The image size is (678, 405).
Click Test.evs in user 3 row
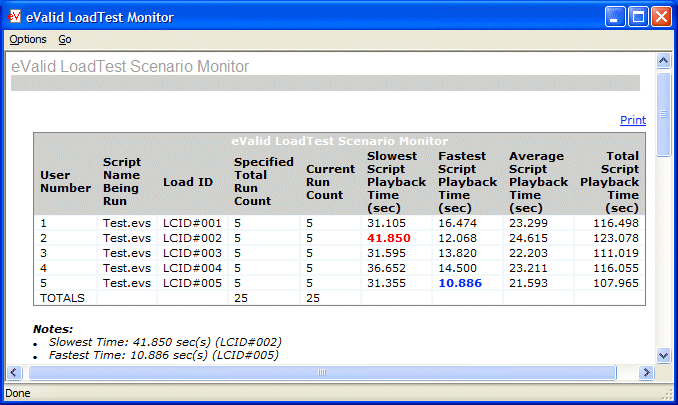(127, 253)
